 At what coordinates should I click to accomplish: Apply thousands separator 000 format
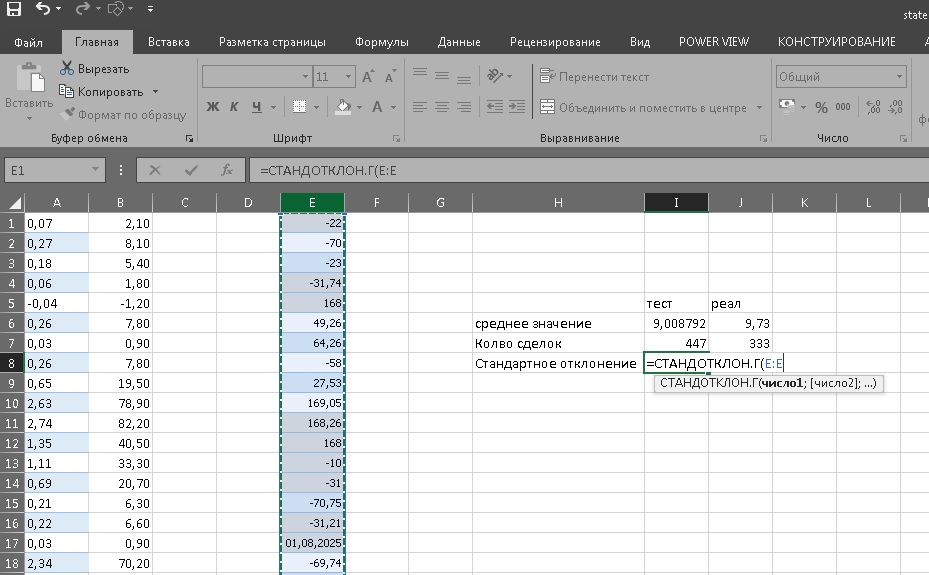pos(843,107)
